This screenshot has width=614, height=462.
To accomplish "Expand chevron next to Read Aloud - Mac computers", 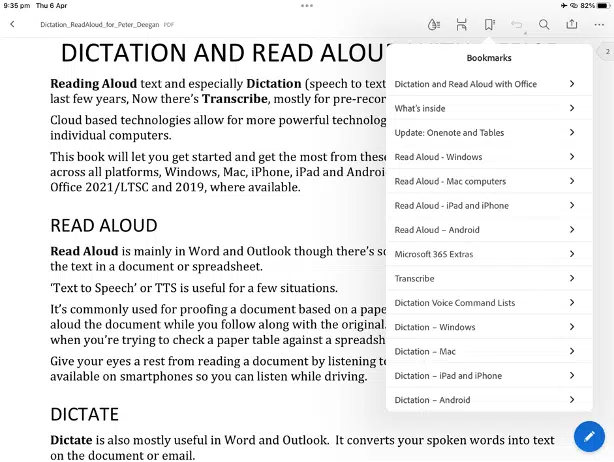I will point(572,180).
